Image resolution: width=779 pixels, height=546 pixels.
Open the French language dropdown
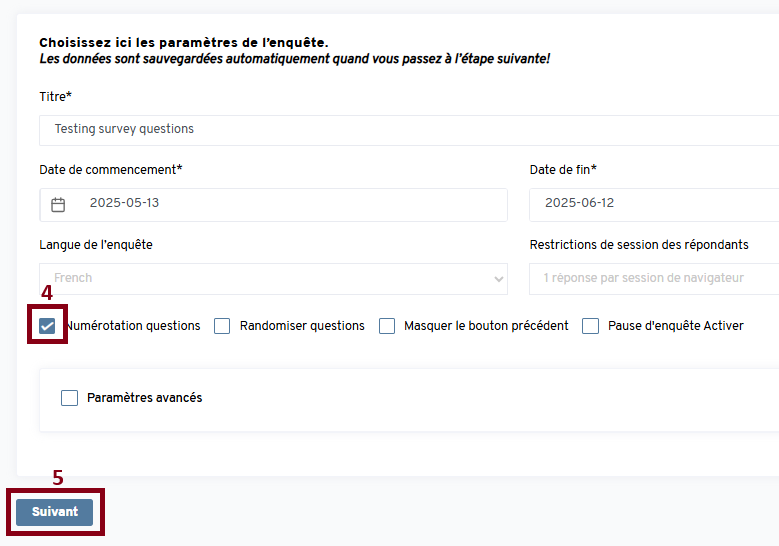tap(272, 279)
